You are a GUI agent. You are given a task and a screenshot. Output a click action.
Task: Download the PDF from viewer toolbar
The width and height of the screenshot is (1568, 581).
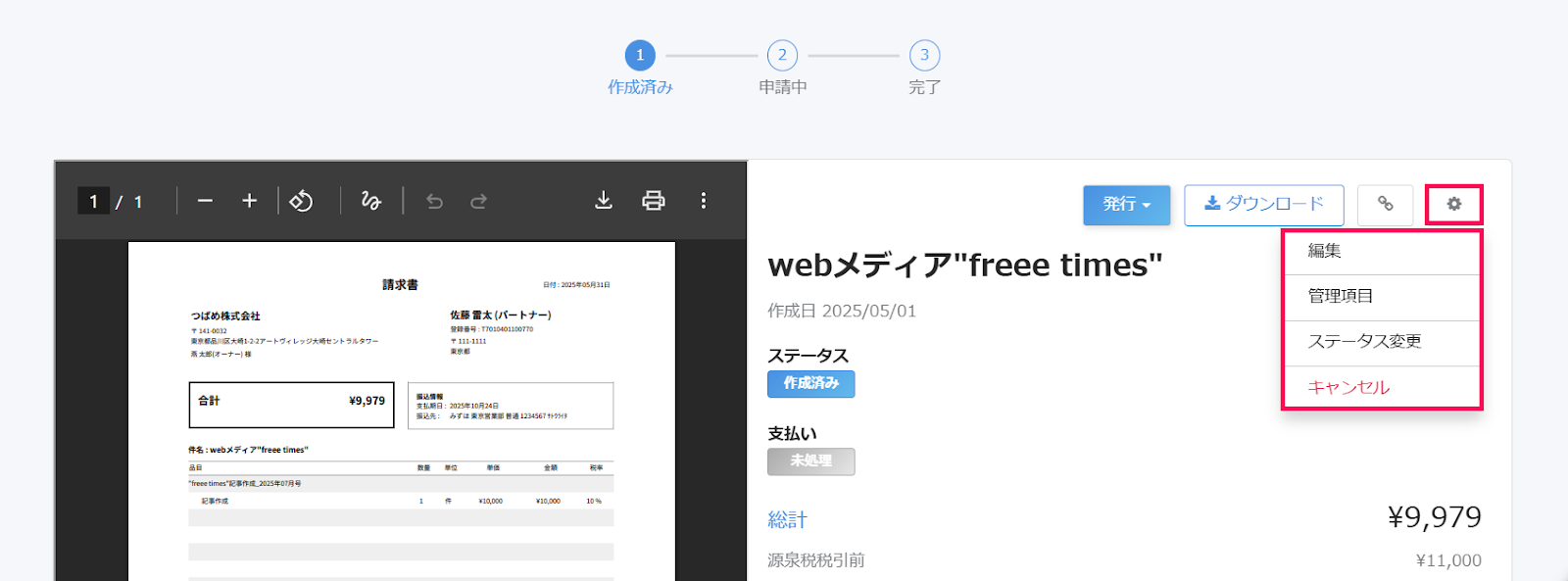coord(604,201)
